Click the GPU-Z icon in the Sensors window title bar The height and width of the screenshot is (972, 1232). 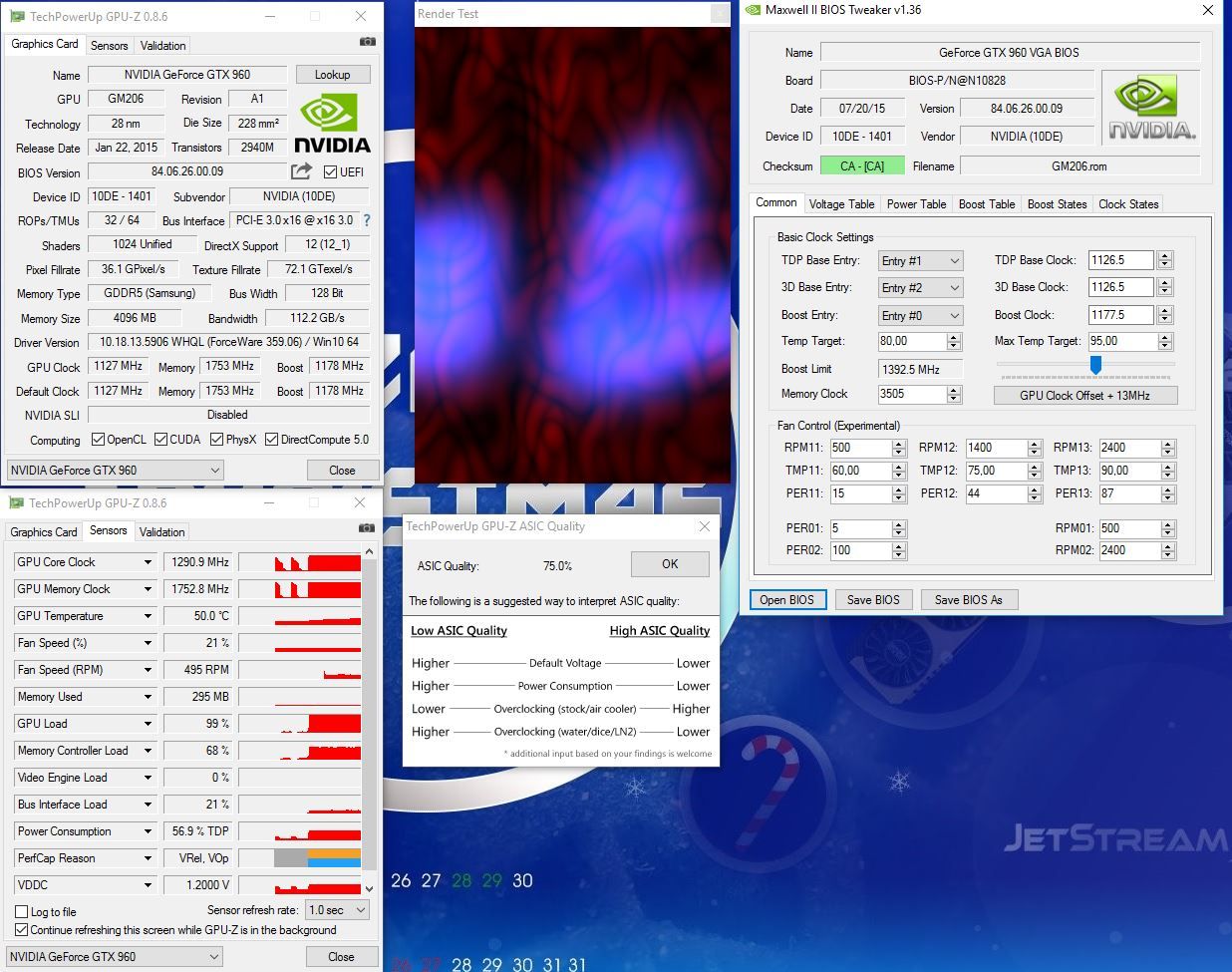(x=16, y=502)
